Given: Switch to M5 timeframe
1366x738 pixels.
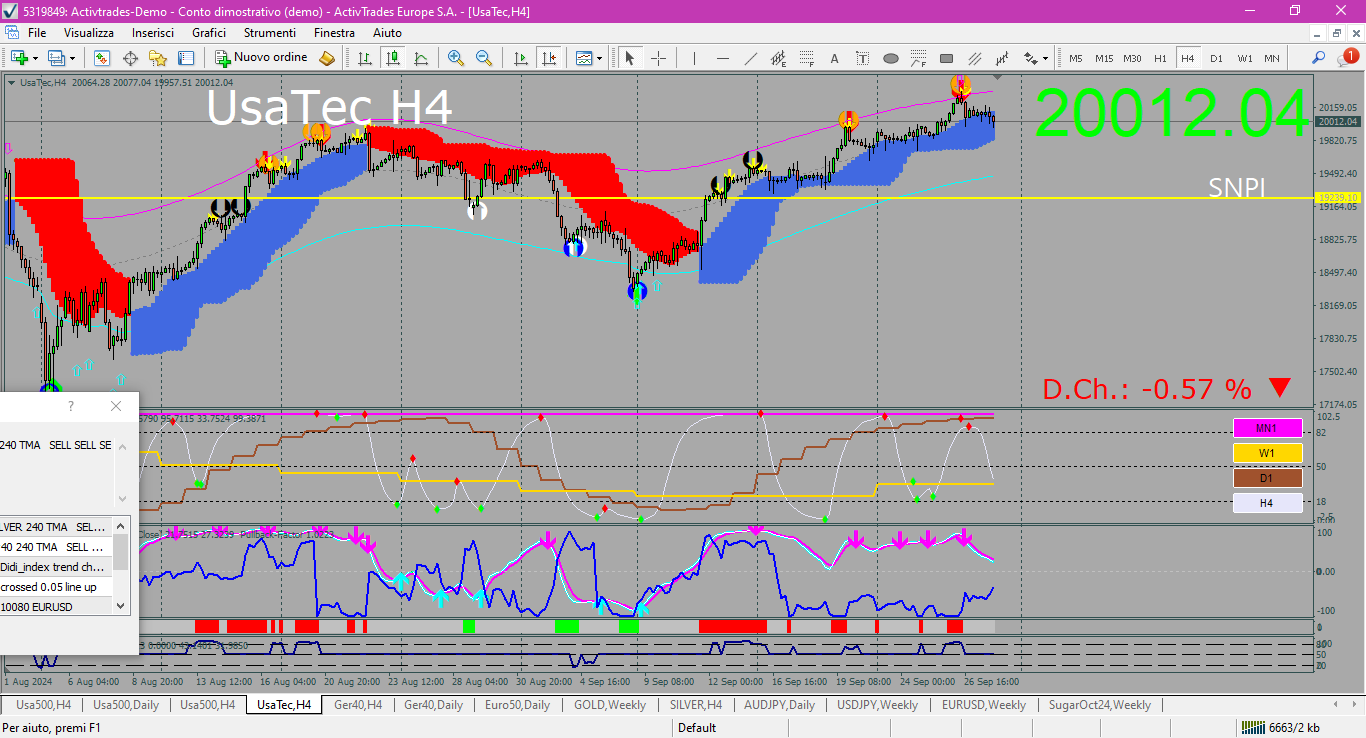Looking at the screenshot, I should [1076, 58].
